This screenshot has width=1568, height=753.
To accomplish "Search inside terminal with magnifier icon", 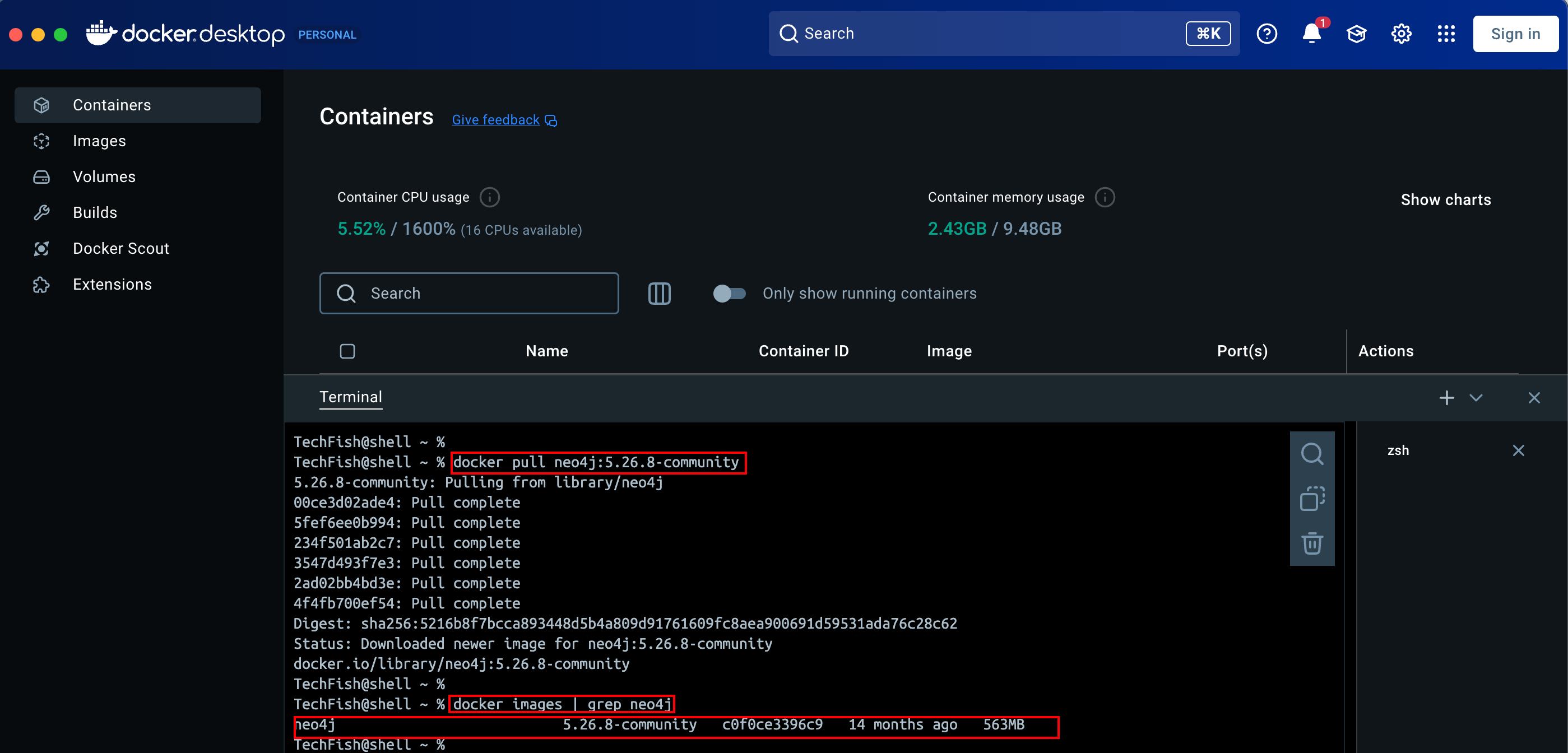I will coord(1312,454).
